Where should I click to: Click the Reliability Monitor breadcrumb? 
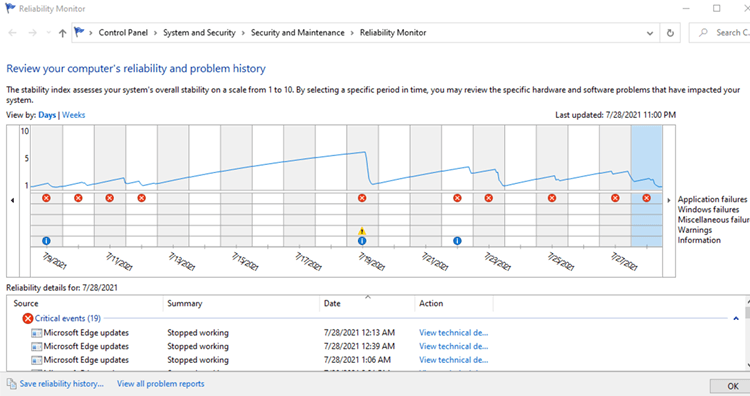pos(393,33)
